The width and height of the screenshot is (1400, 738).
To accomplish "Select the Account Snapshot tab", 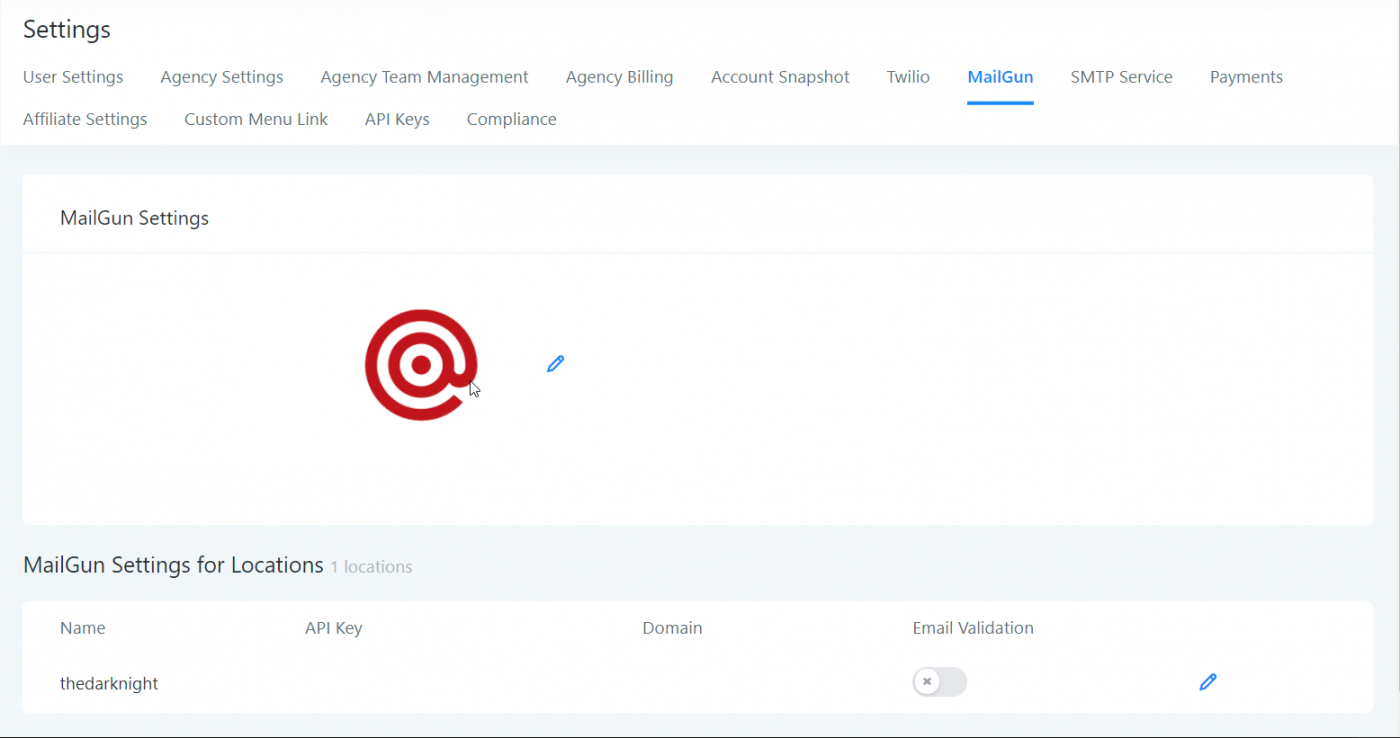I will pos(780,77).
